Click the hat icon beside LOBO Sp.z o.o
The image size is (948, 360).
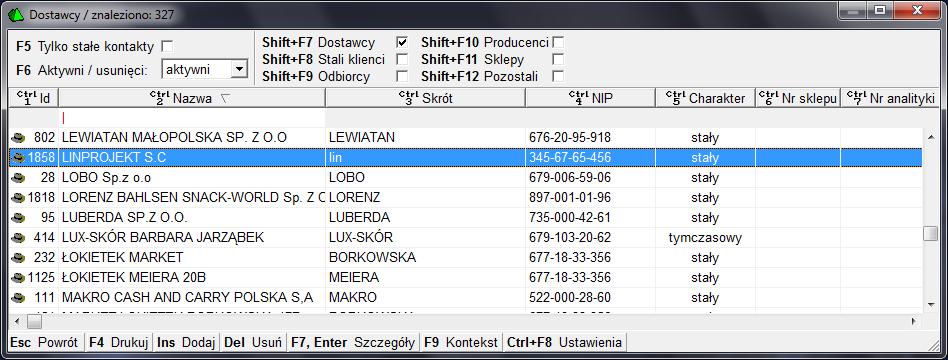coord(18,178)
